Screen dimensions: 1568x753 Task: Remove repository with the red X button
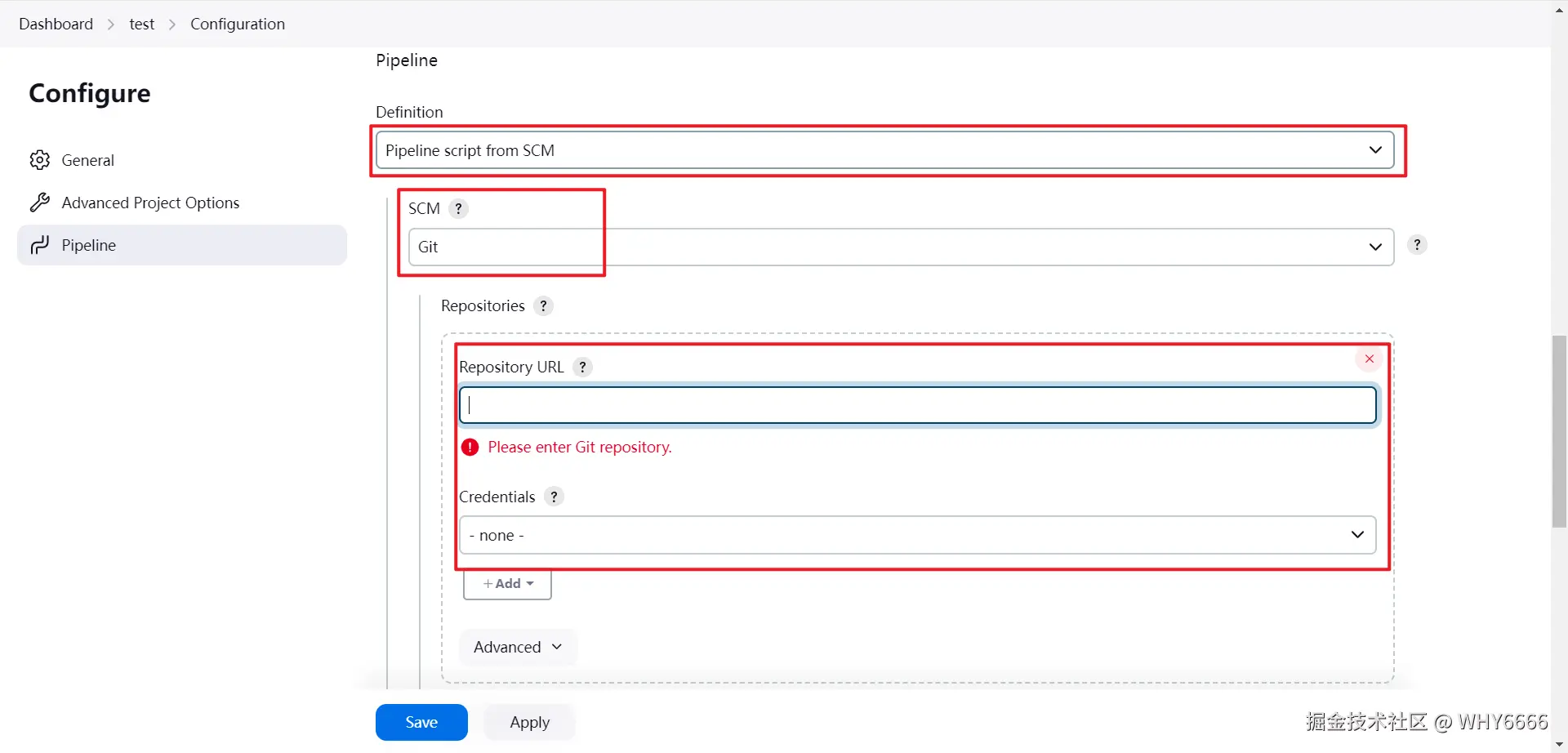click(x=1370, y=359)
